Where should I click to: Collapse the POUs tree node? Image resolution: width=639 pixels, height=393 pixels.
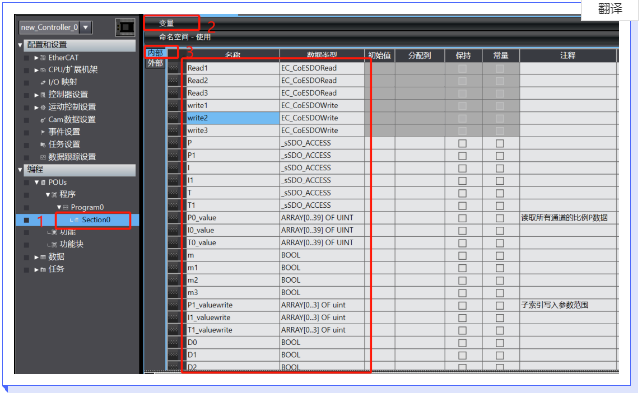pyautogui.click(x=36, y=182)
